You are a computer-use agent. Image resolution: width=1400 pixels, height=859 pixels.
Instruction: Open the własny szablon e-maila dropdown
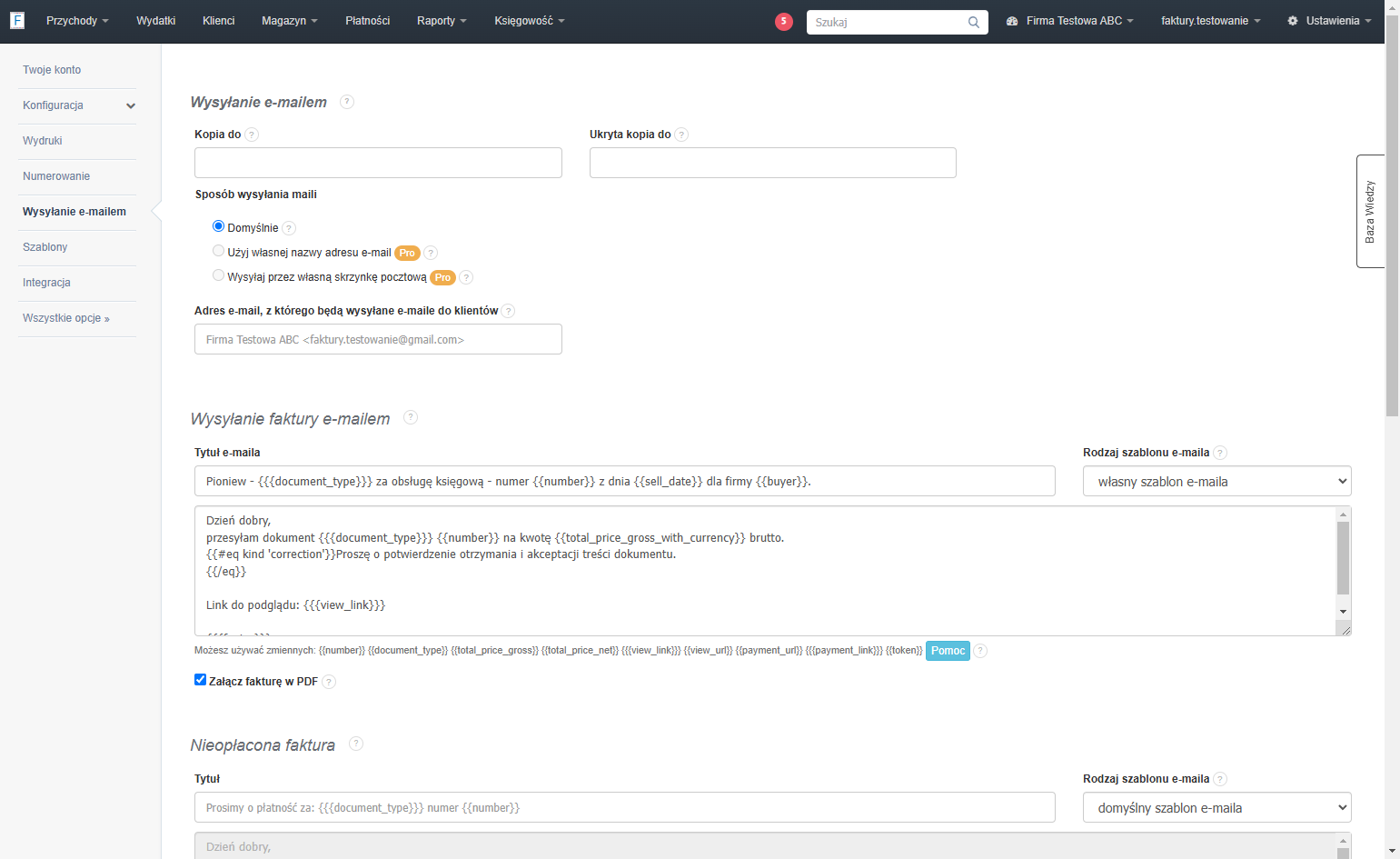click(1216, 482)
